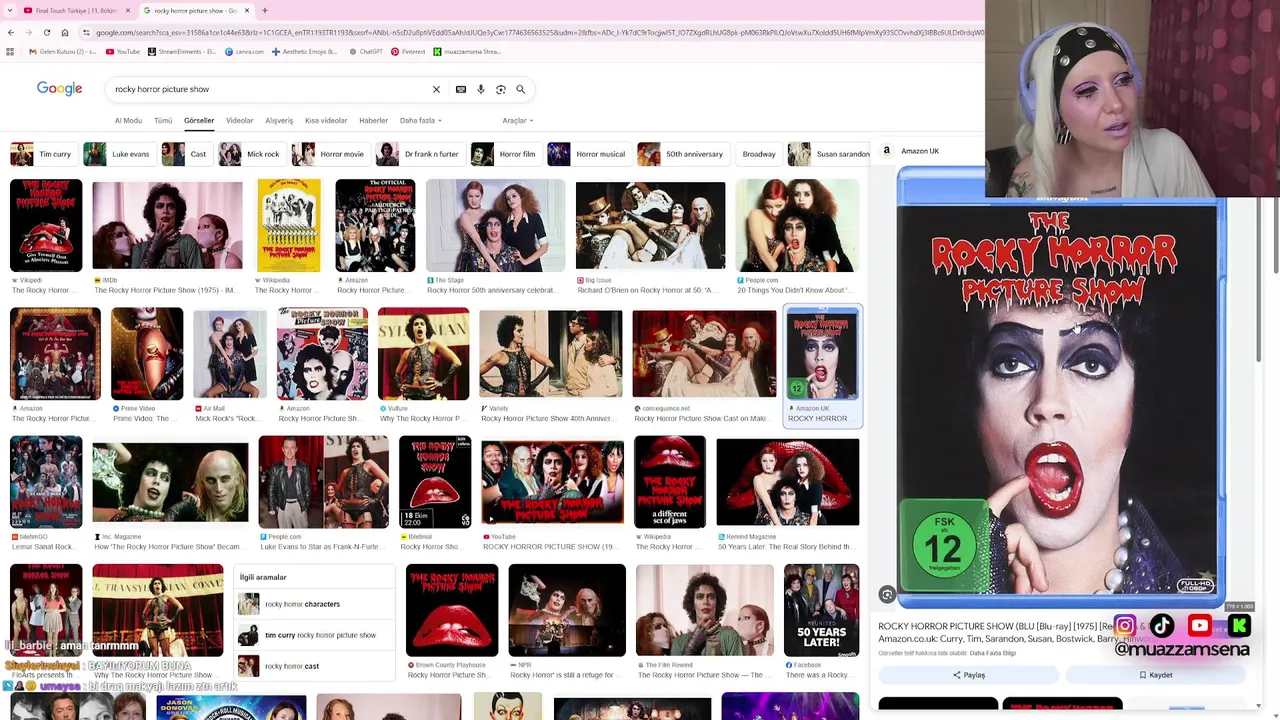Filter by the Horror movie chip
This screenshot has width=1280, height=720.
click(329, 154)
